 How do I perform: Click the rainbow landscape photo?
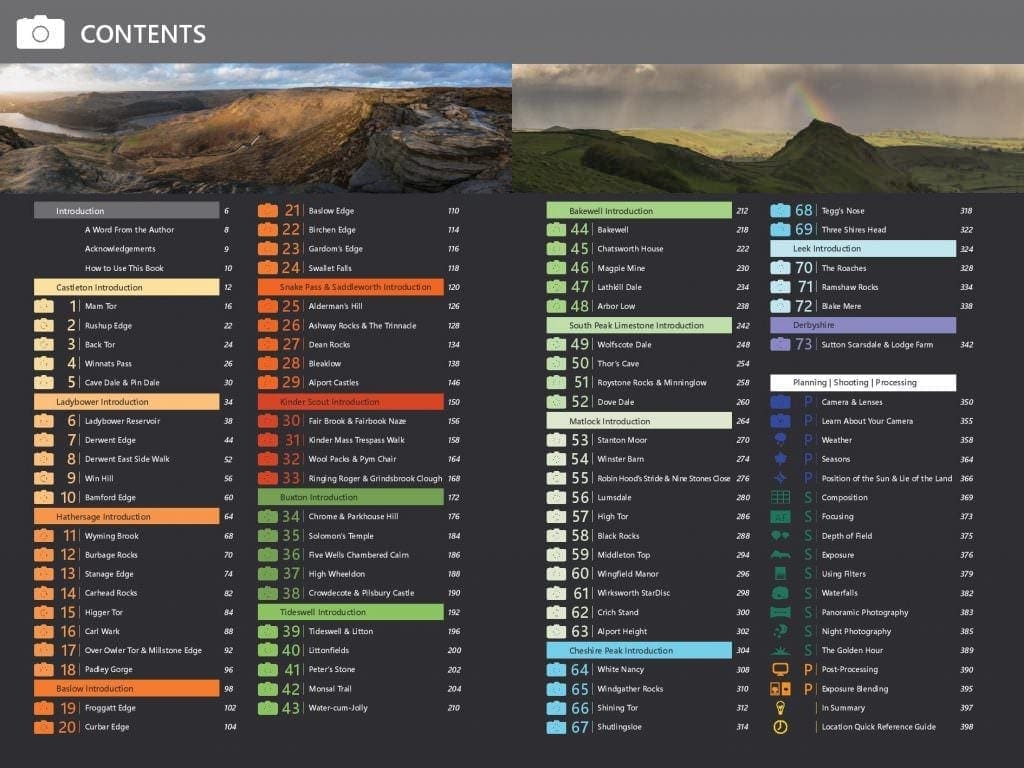767,128
